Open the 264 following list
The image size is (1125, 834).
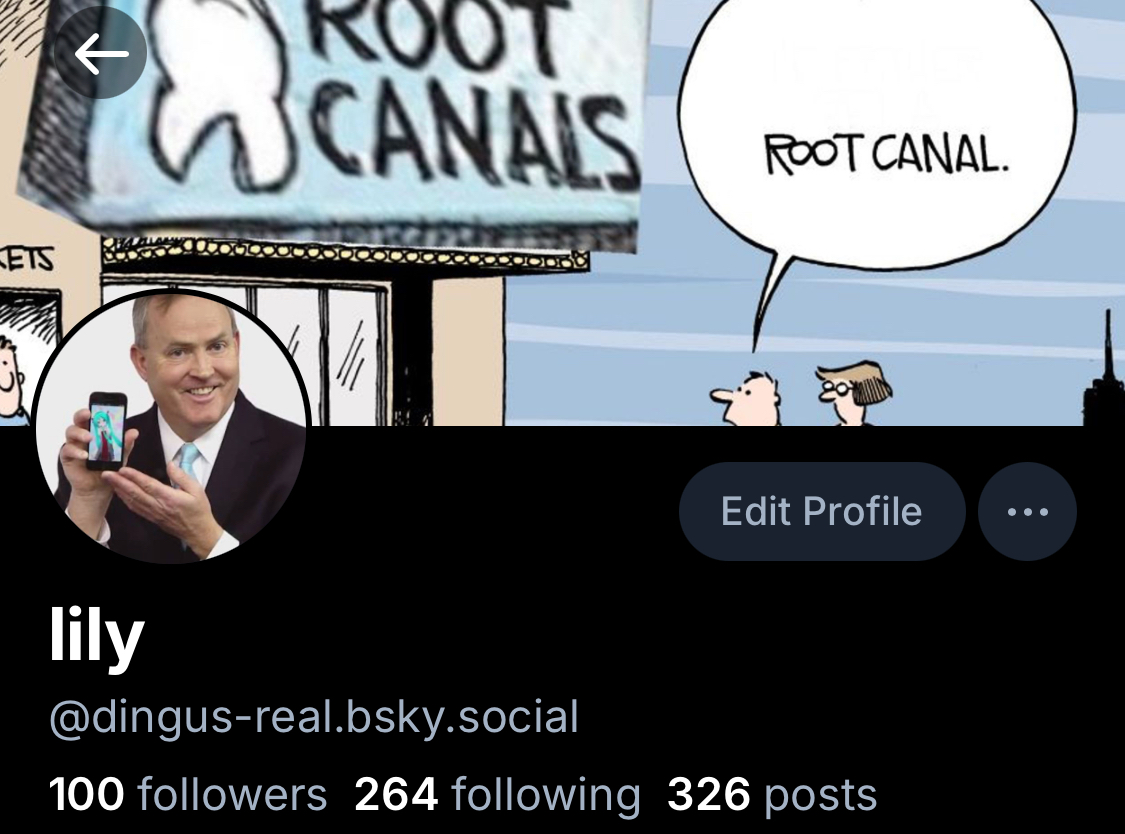(x=497, y=795)
